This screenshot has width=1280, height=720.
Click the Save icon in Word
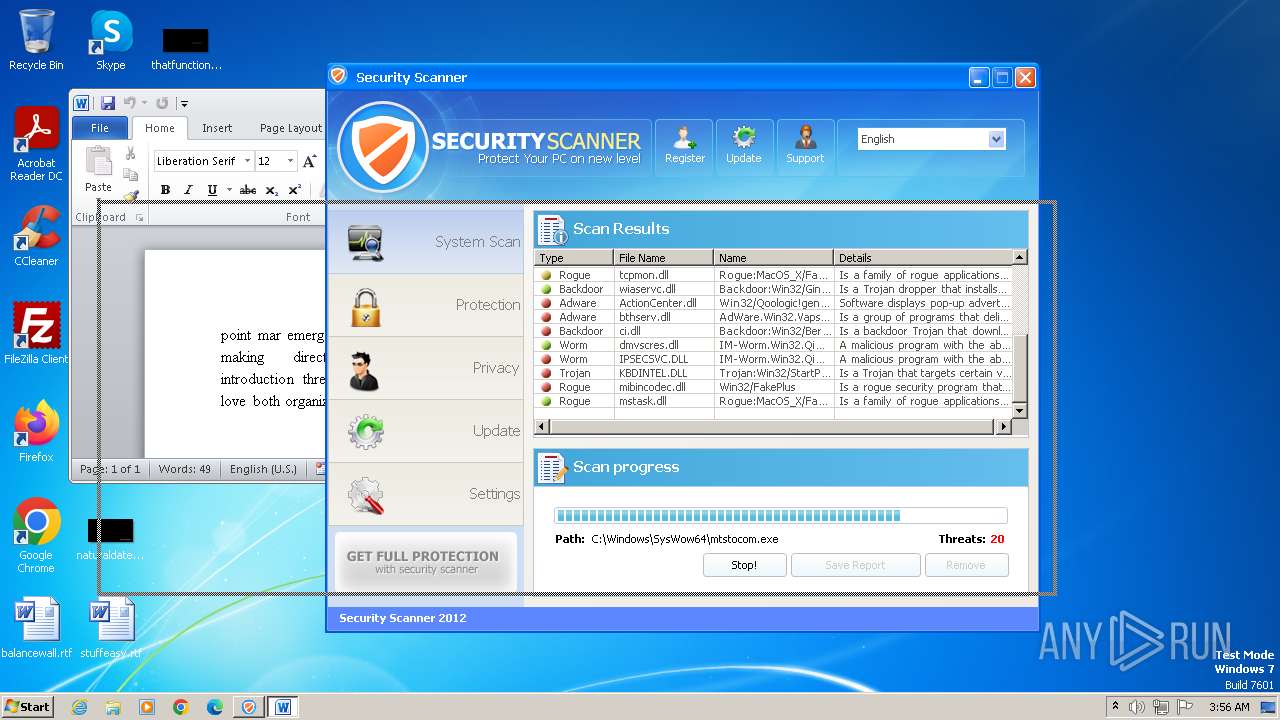pos(107,103)
